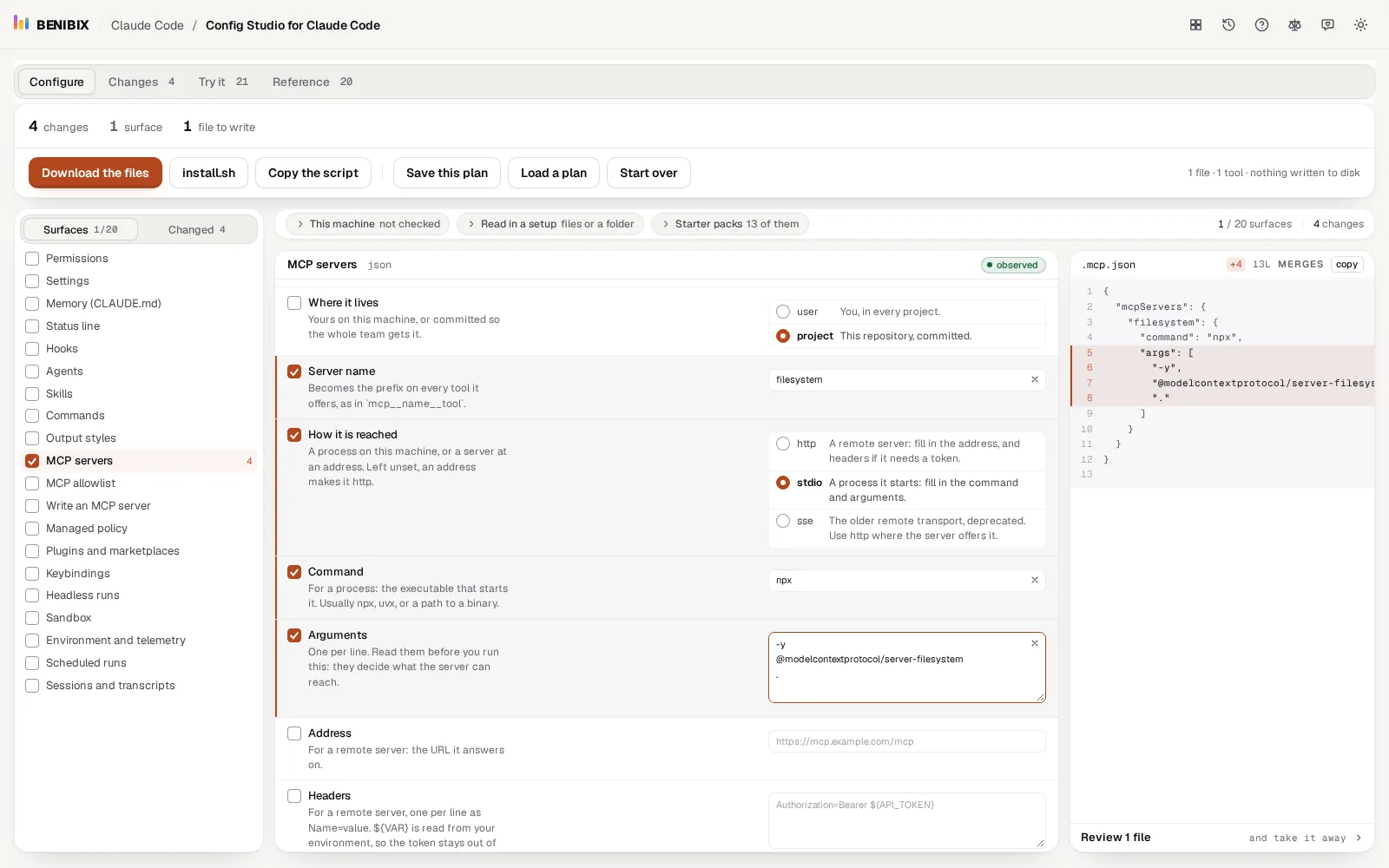This screenshot has width=1389, height=868.
Task: Untick the Arguments checkbox
Action: pos(294,635)
